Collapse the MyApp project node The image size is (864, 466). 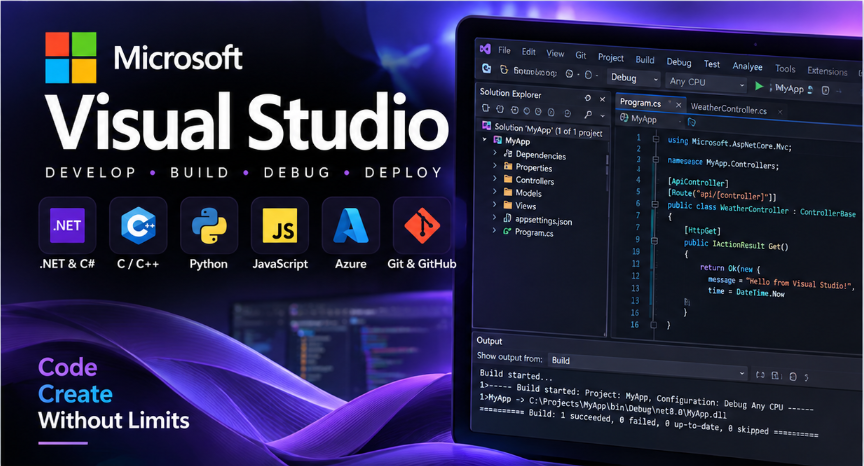point(485,139)
